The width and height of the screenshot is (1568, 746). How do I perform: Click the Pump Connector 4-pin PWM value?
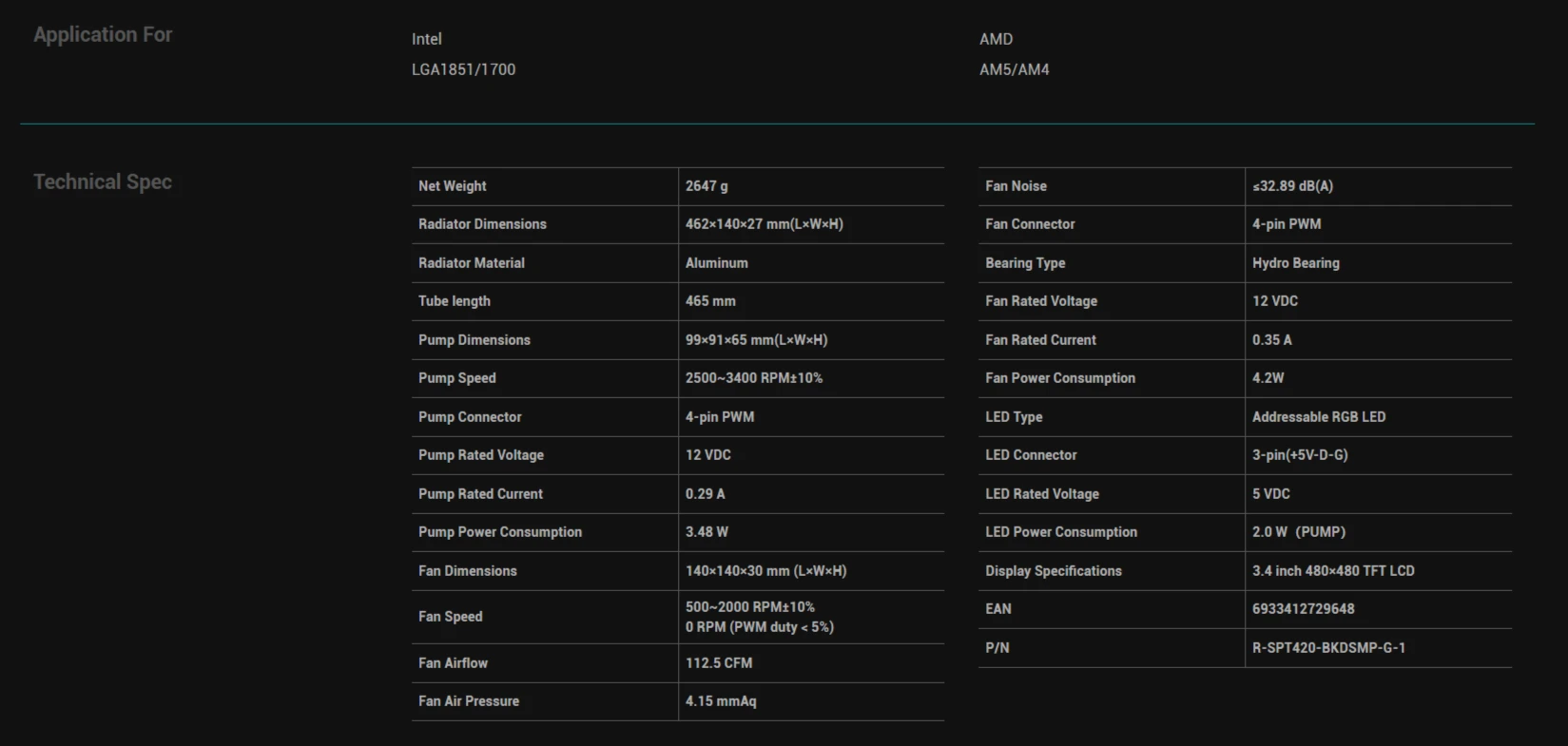point(720,417)
